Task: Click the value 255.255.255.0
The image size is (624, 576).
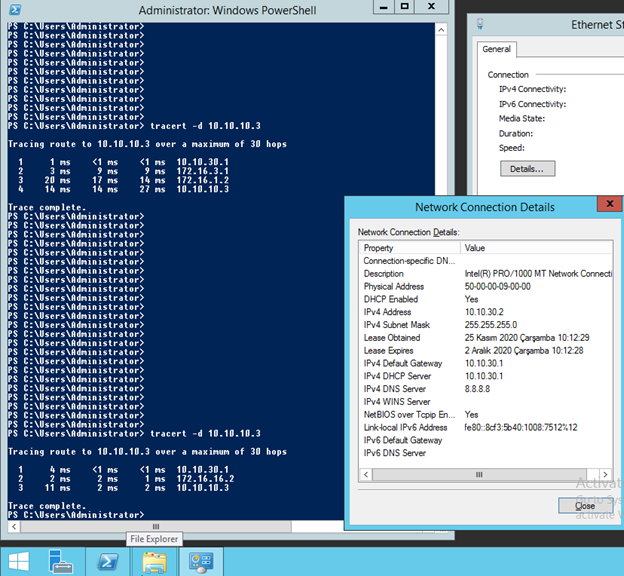Action: (491, 324)
